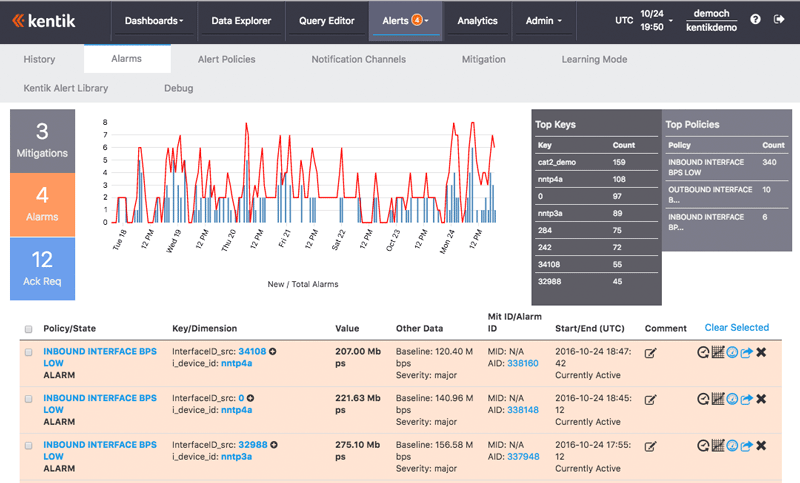Edit comment for alarm 338160

(651, 353)
